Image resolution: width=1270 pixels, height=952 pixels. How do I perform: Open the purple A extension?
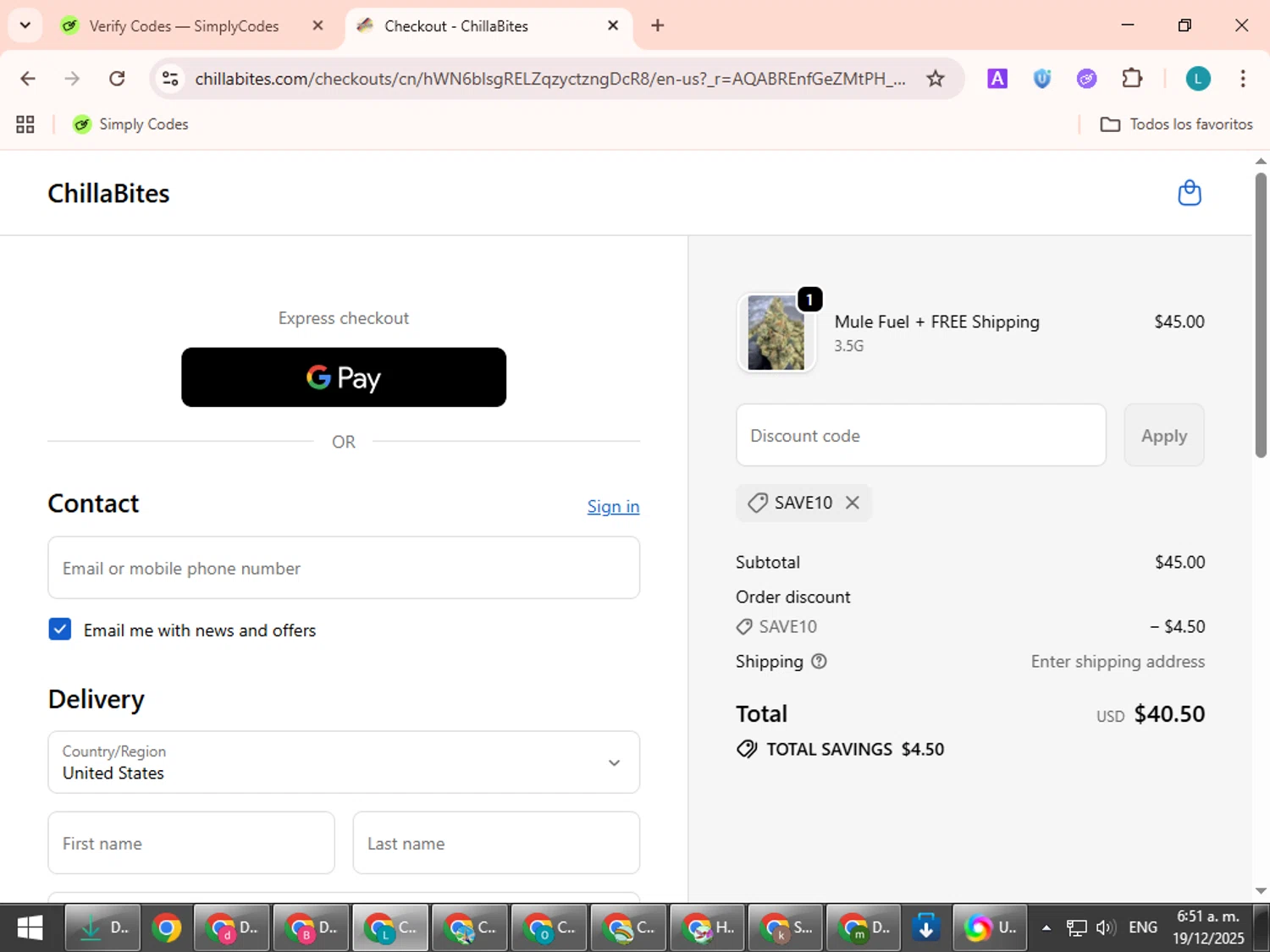point(997,79)
